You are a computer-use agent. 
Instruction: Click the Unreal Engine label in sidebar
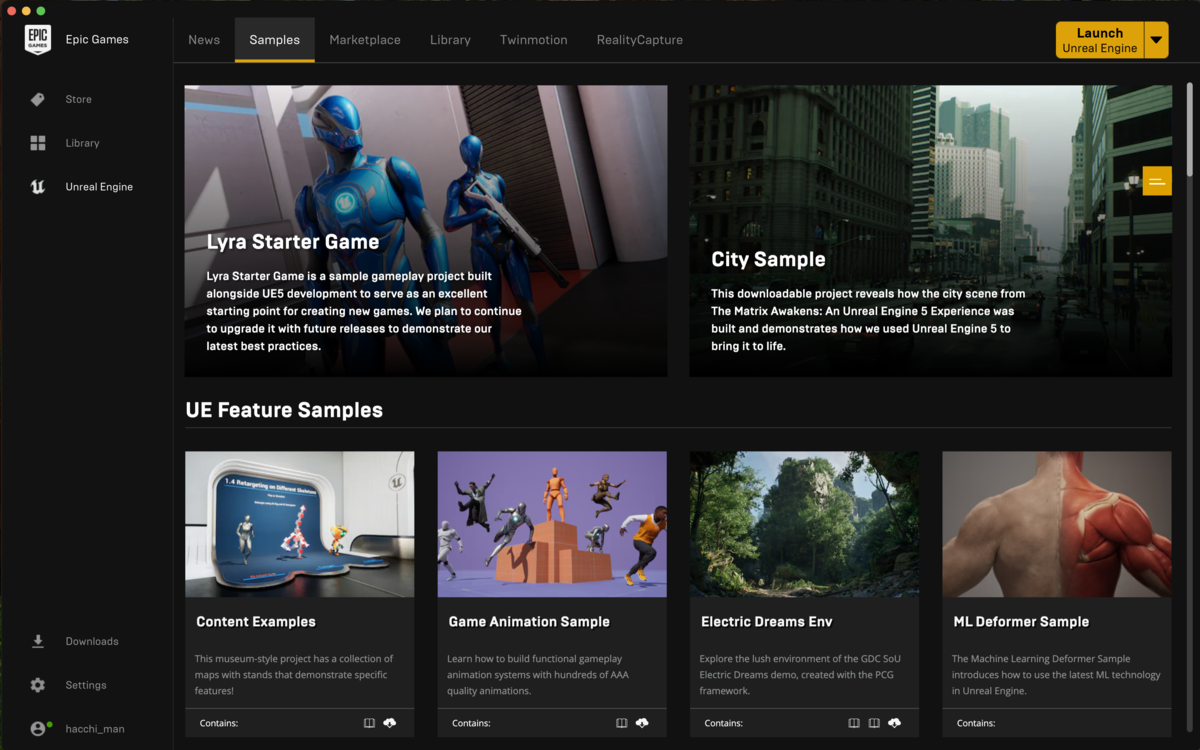[99, 187]
